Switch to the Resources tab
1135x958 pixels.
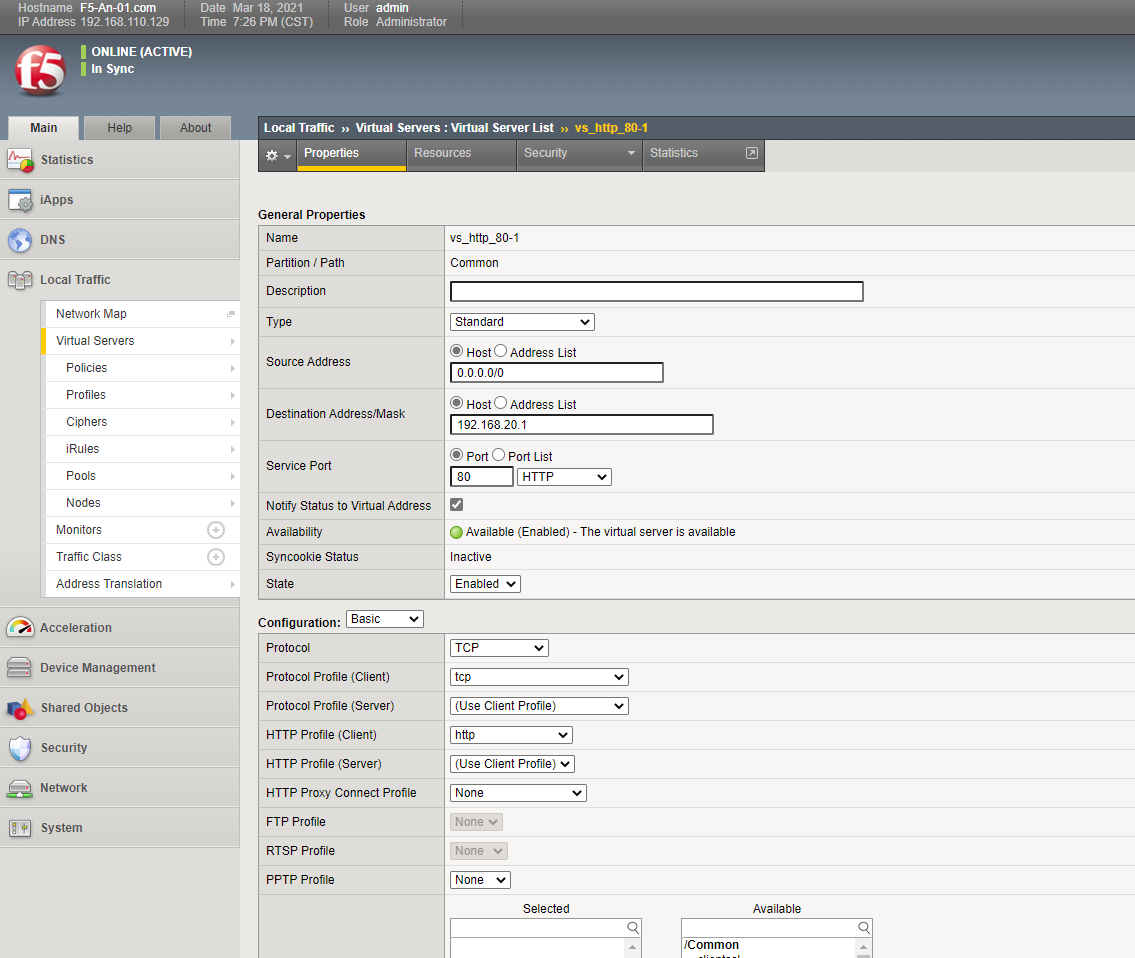[442, 153]
